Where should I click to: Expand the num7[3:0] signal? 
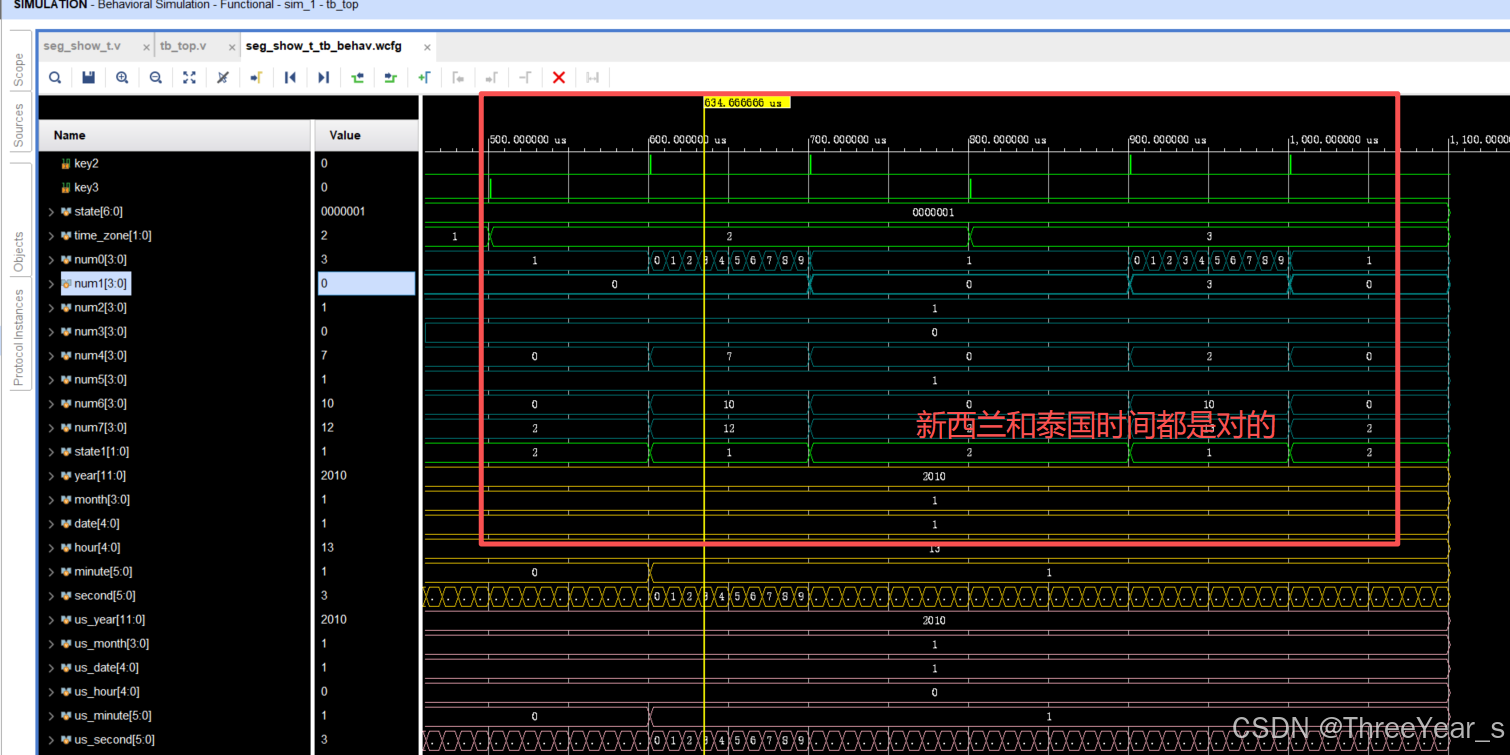pos(51,428)
